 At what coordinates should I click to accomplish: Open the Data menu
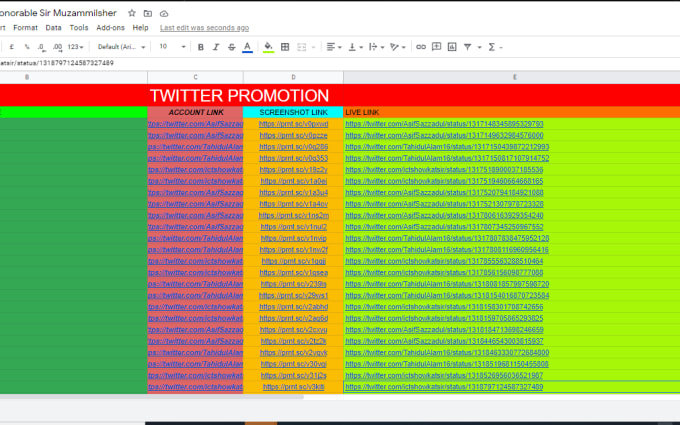[x=53, y=28]
